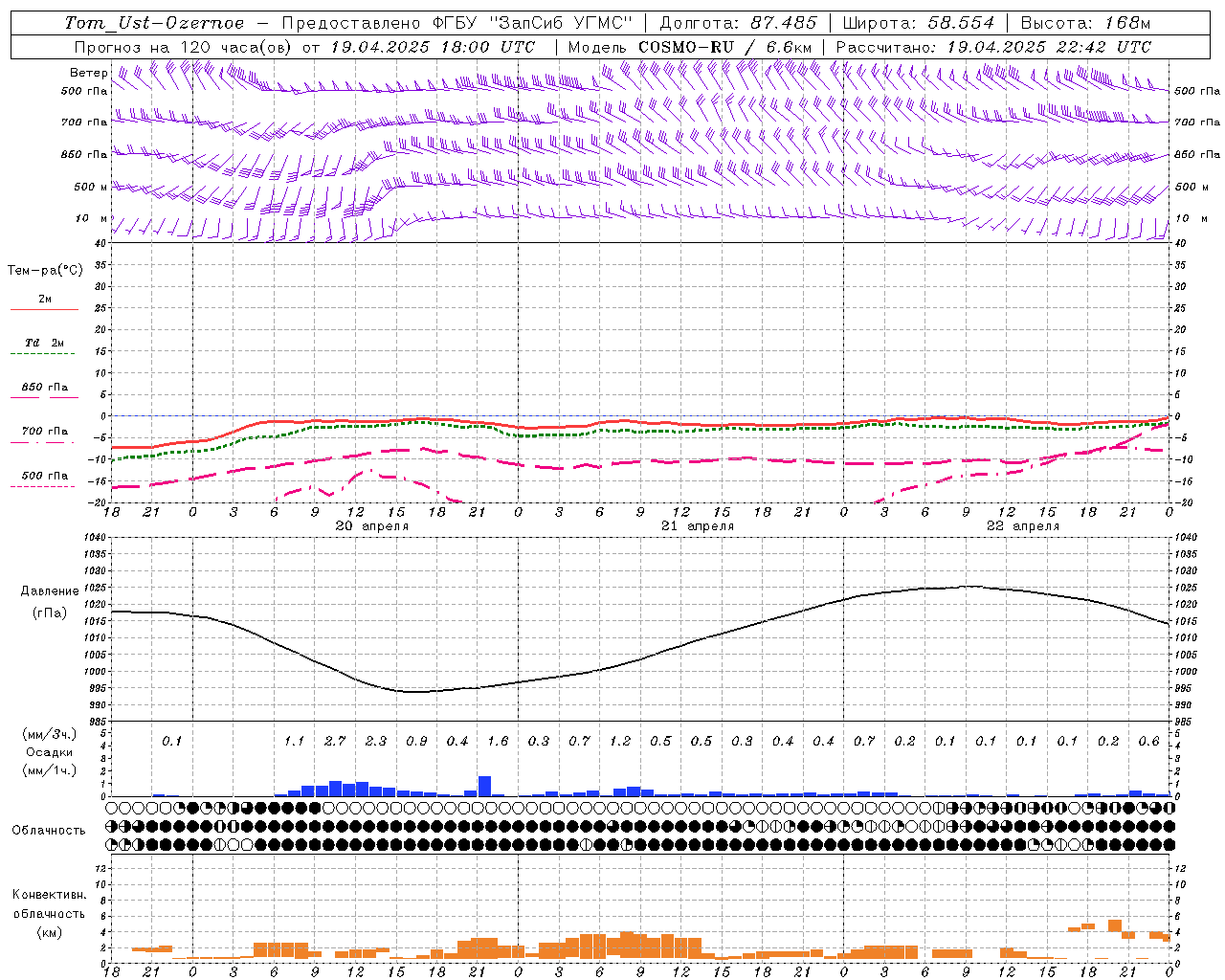Viewport: 1225px width, 980px height.
Task: Click the Давление pressure panel label
Action: (49, 591)
